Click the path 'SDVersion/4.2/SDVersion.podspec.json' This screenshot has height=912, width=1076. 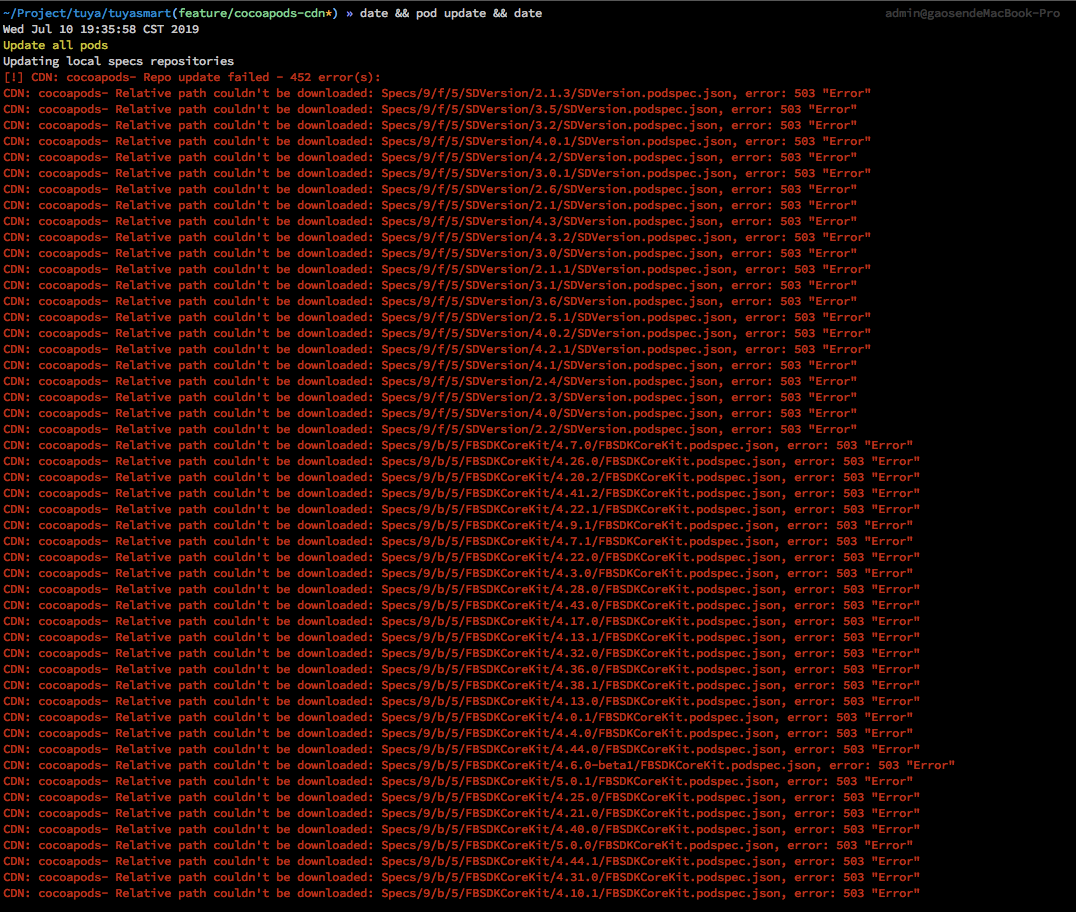(592, 157)
